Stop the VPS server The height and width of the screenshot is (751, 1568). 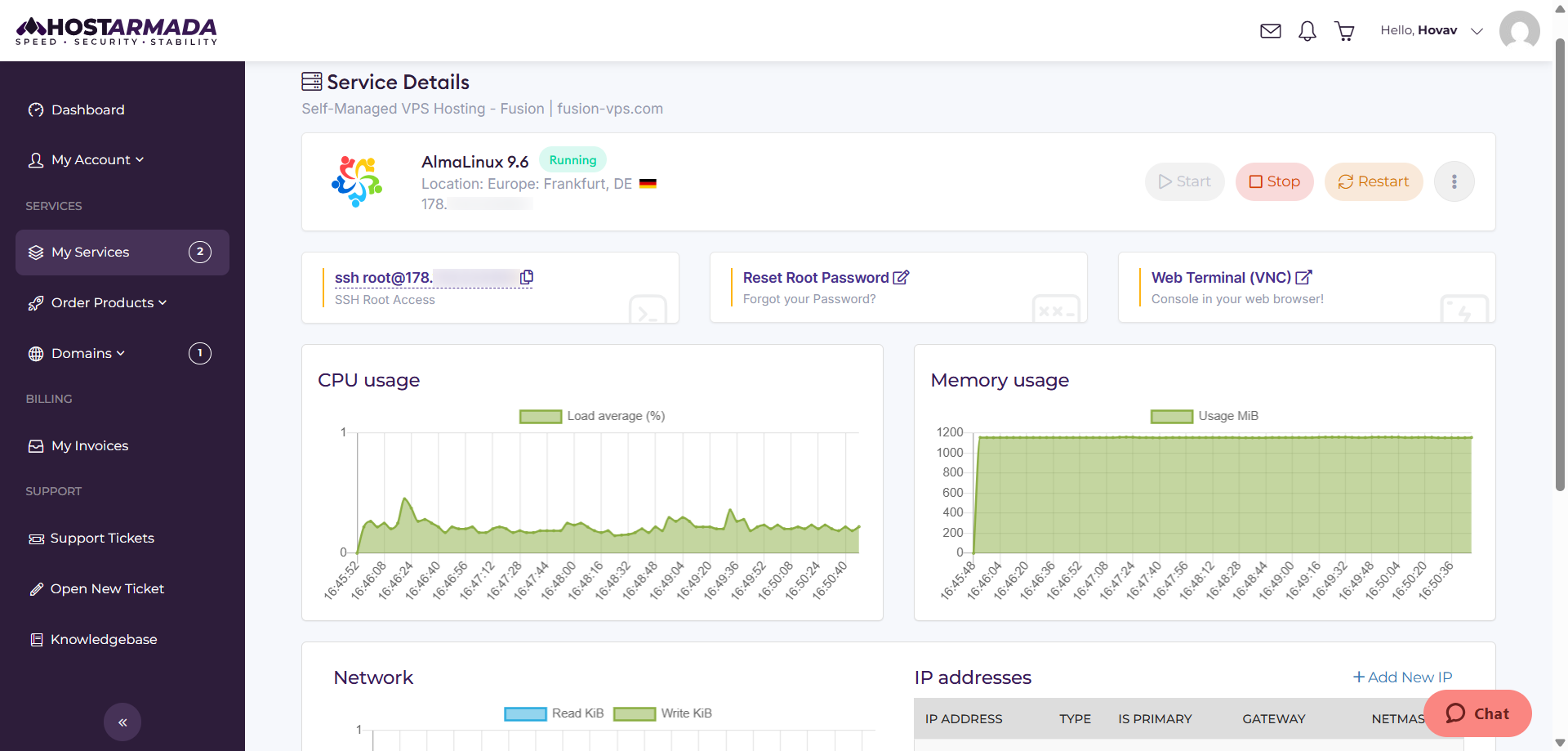1274,181
